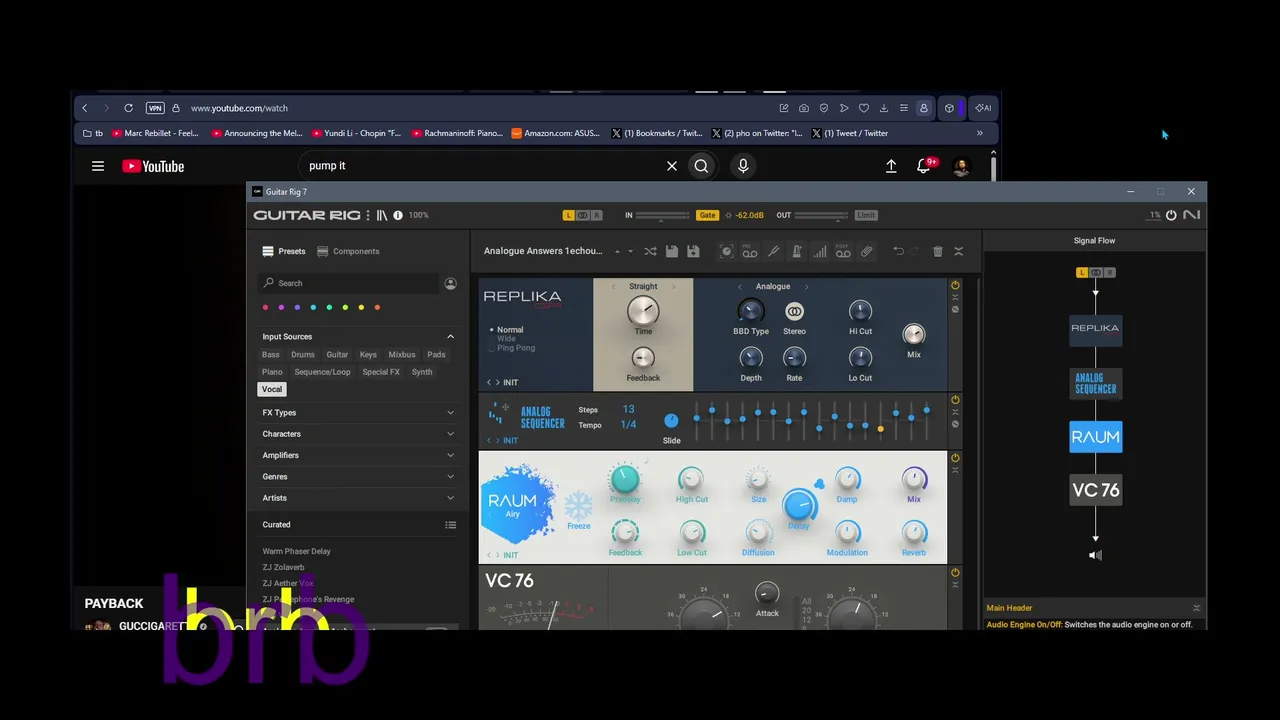Clear the YouTube search box with X

672,166
